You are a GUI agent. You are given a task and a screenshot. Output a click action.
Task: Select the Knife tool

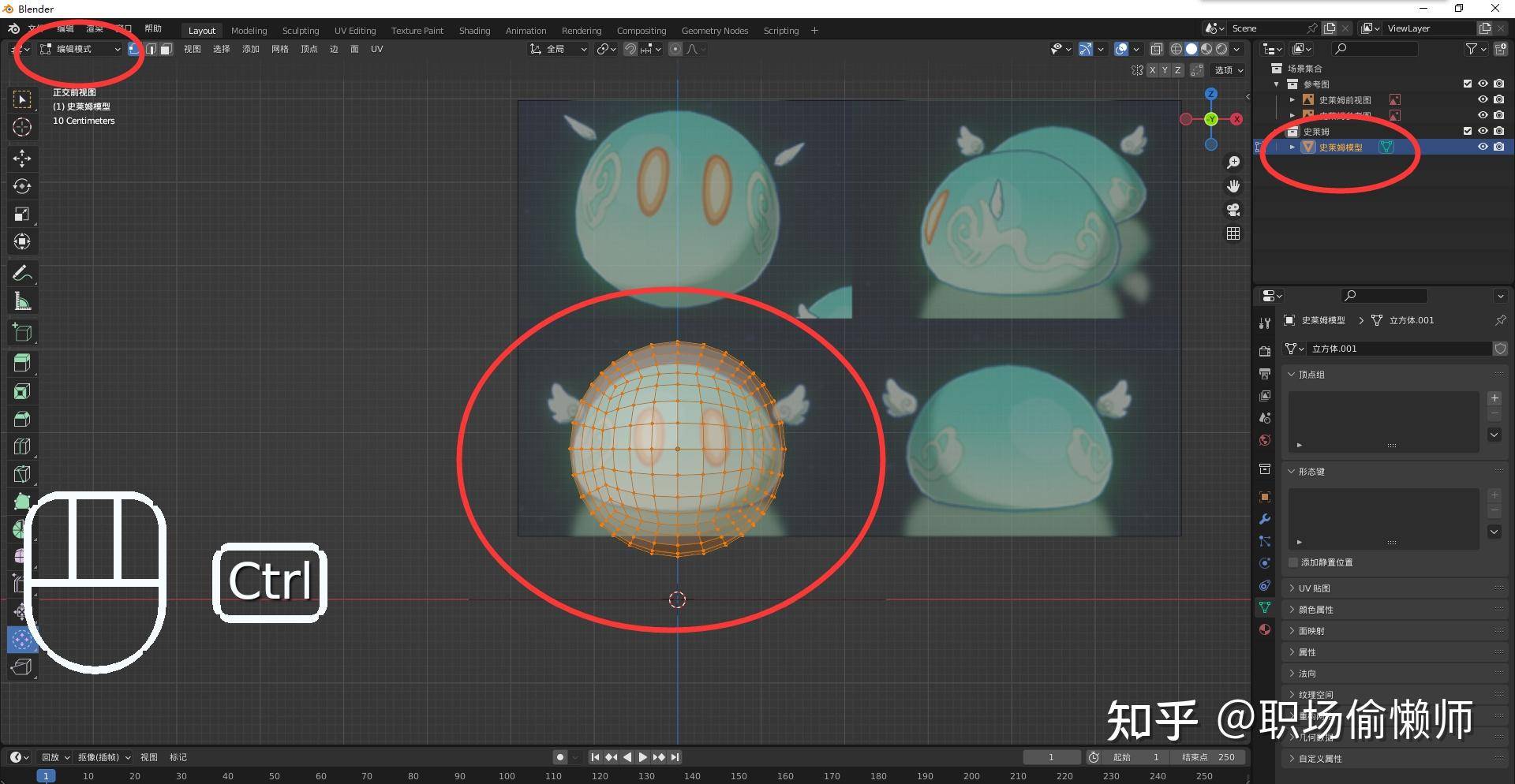coord(22,474)
